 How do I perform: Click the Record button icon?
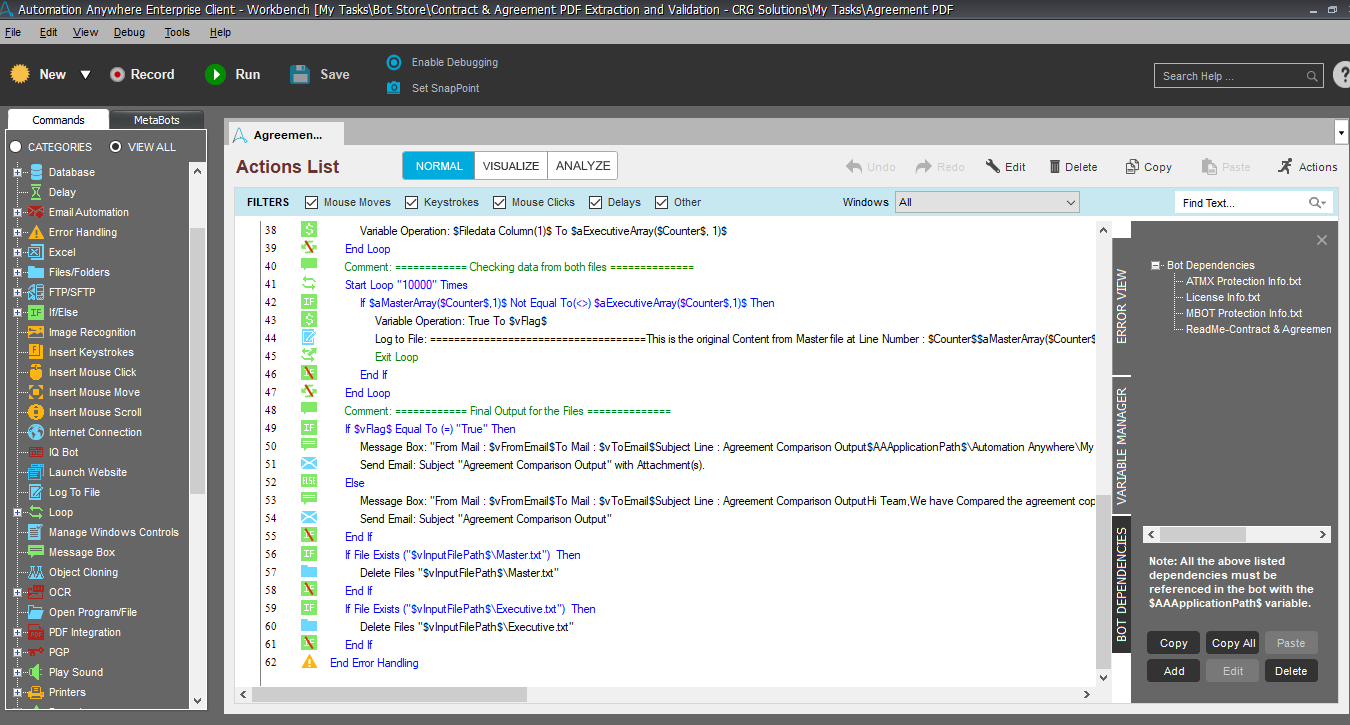click(x=117, y=74)
